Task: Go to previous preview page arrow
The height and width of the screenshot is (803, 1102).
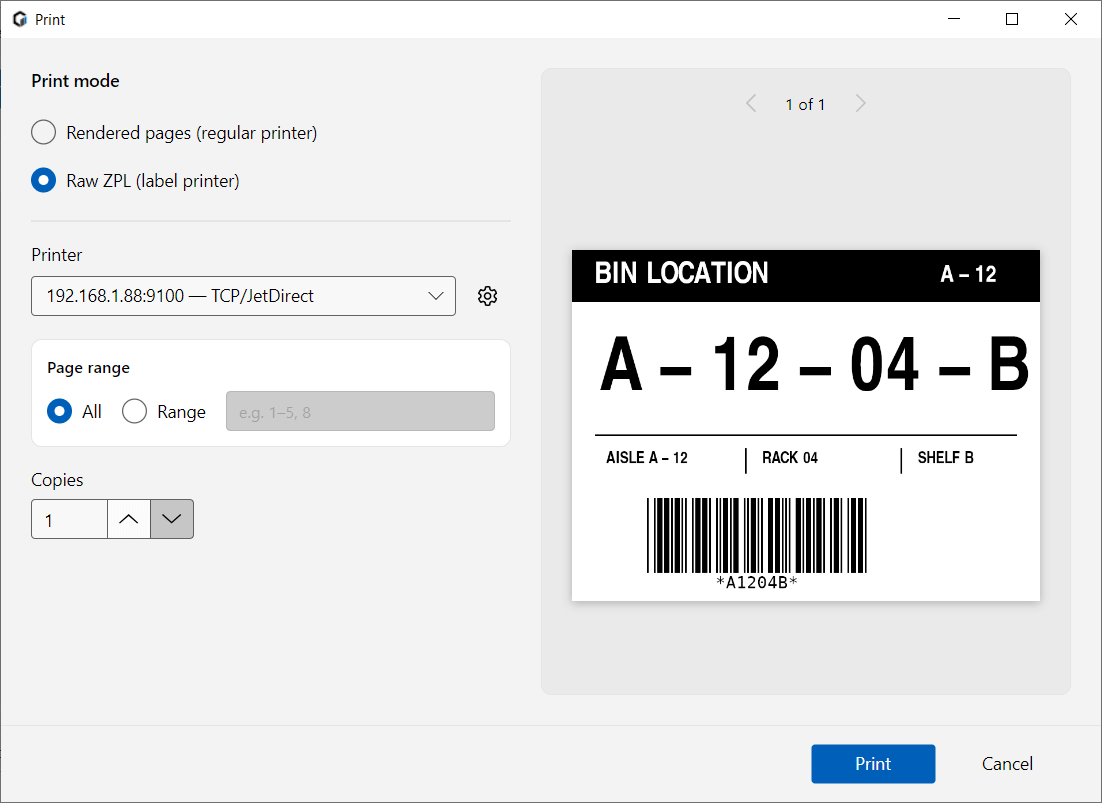Action: click(x=751, y=104)
